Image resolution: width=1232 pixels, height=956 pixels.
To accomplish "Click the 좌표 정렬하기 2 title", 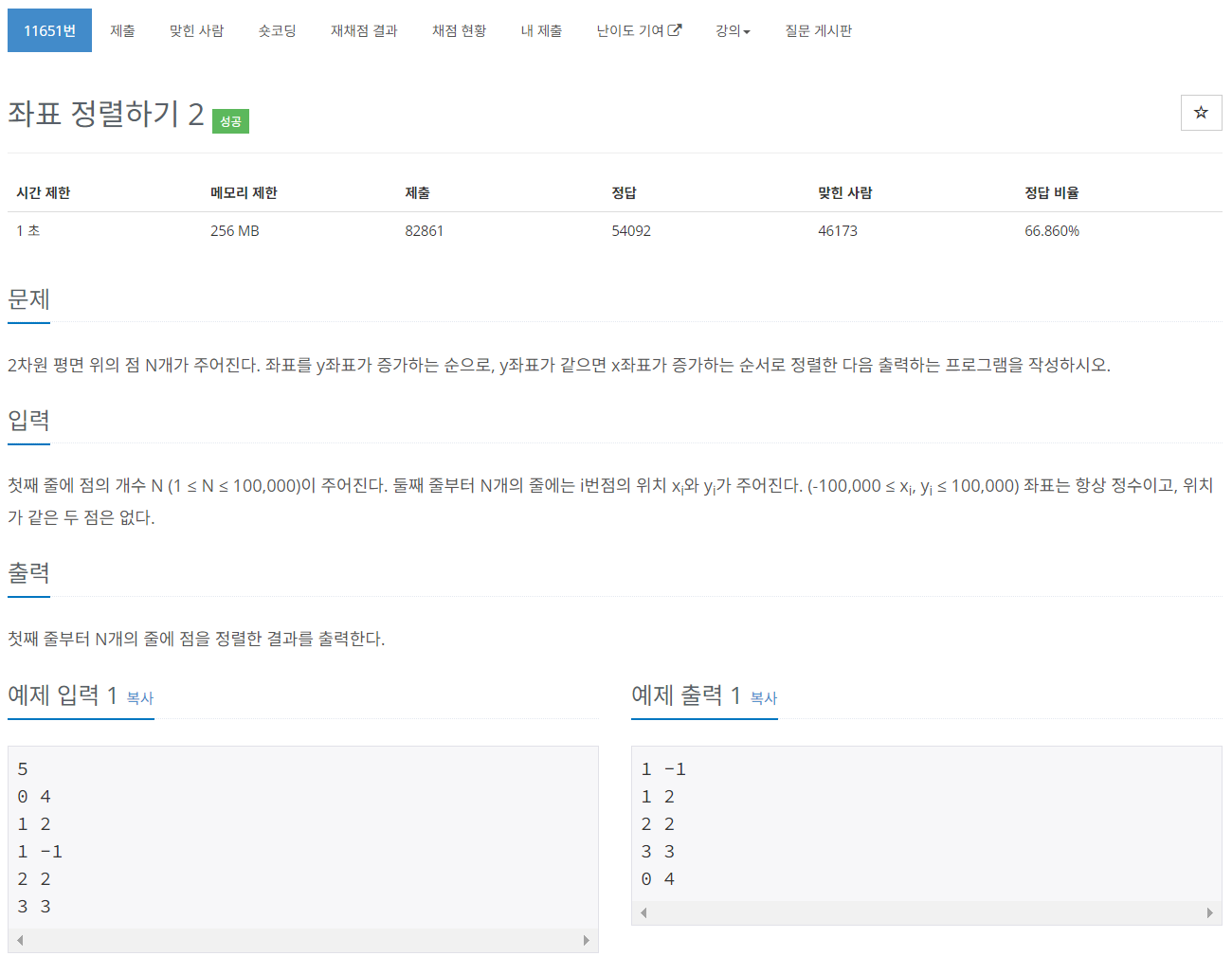I will [106, 114].
